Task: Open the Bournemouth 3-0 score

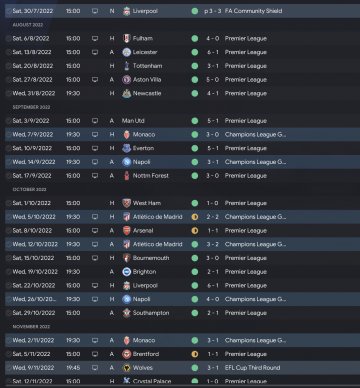Action: [213, 258]
